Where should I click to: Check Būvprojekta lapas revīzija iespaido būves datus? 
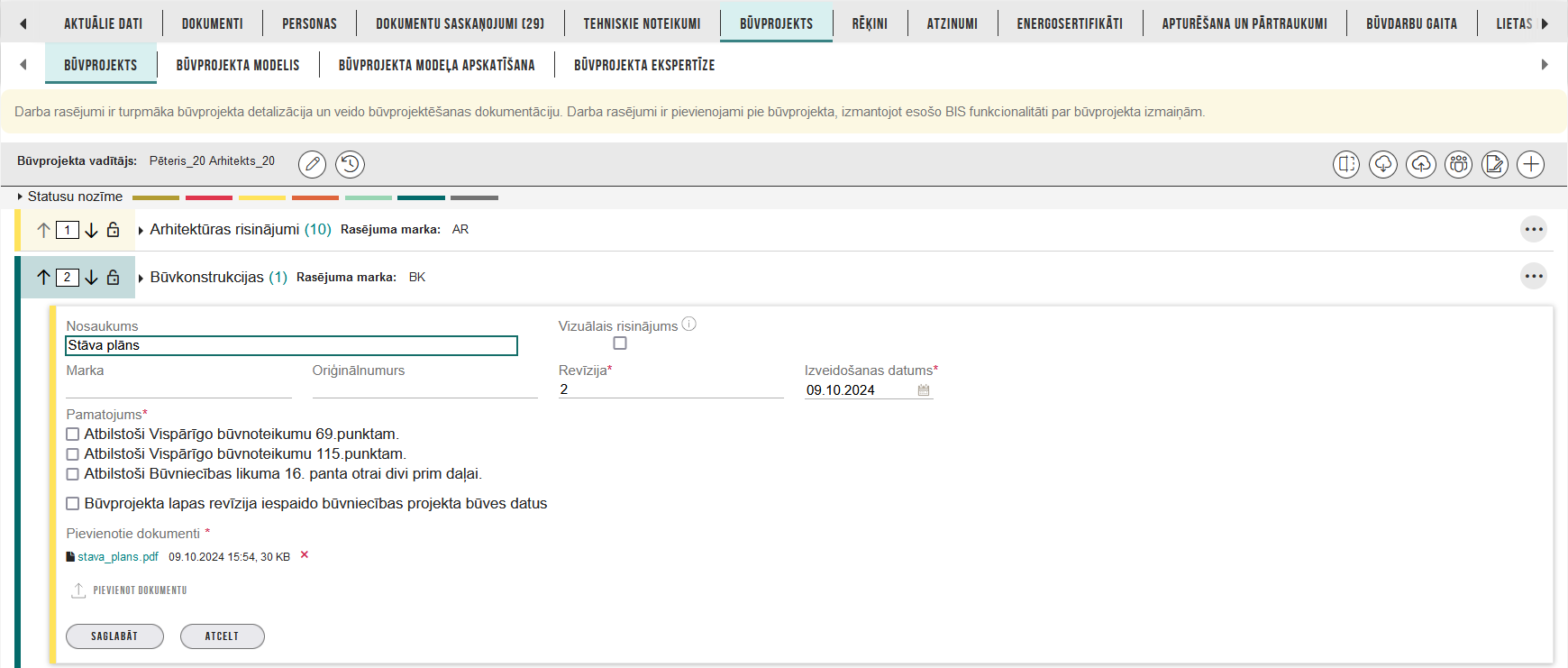click(x=73, y=504)
